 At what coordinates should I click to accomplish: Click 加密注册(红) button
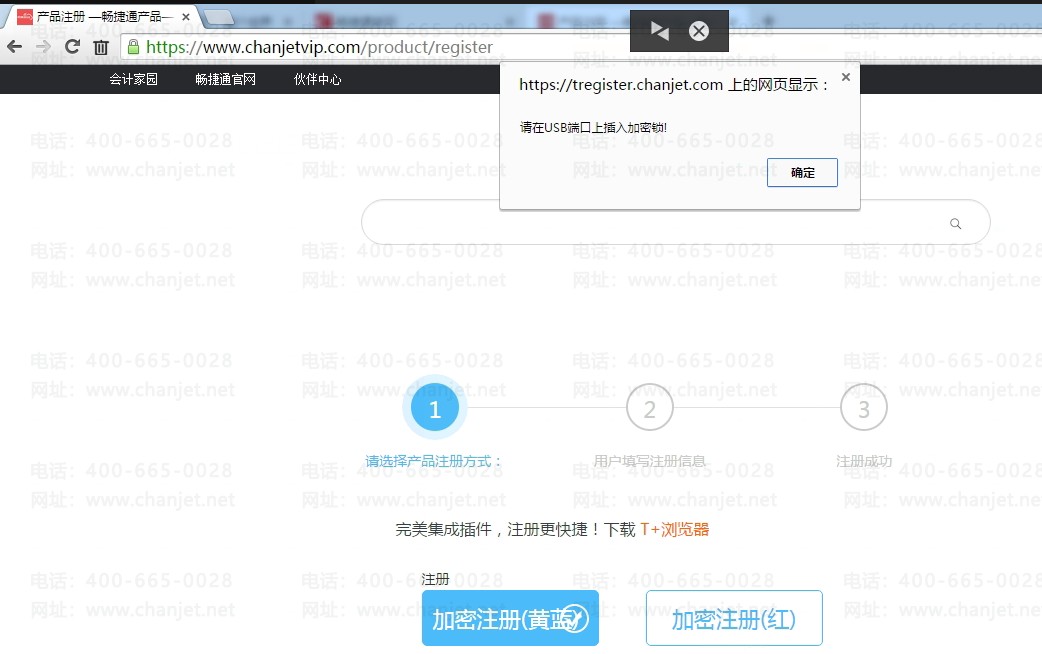(x=734, y=618)
